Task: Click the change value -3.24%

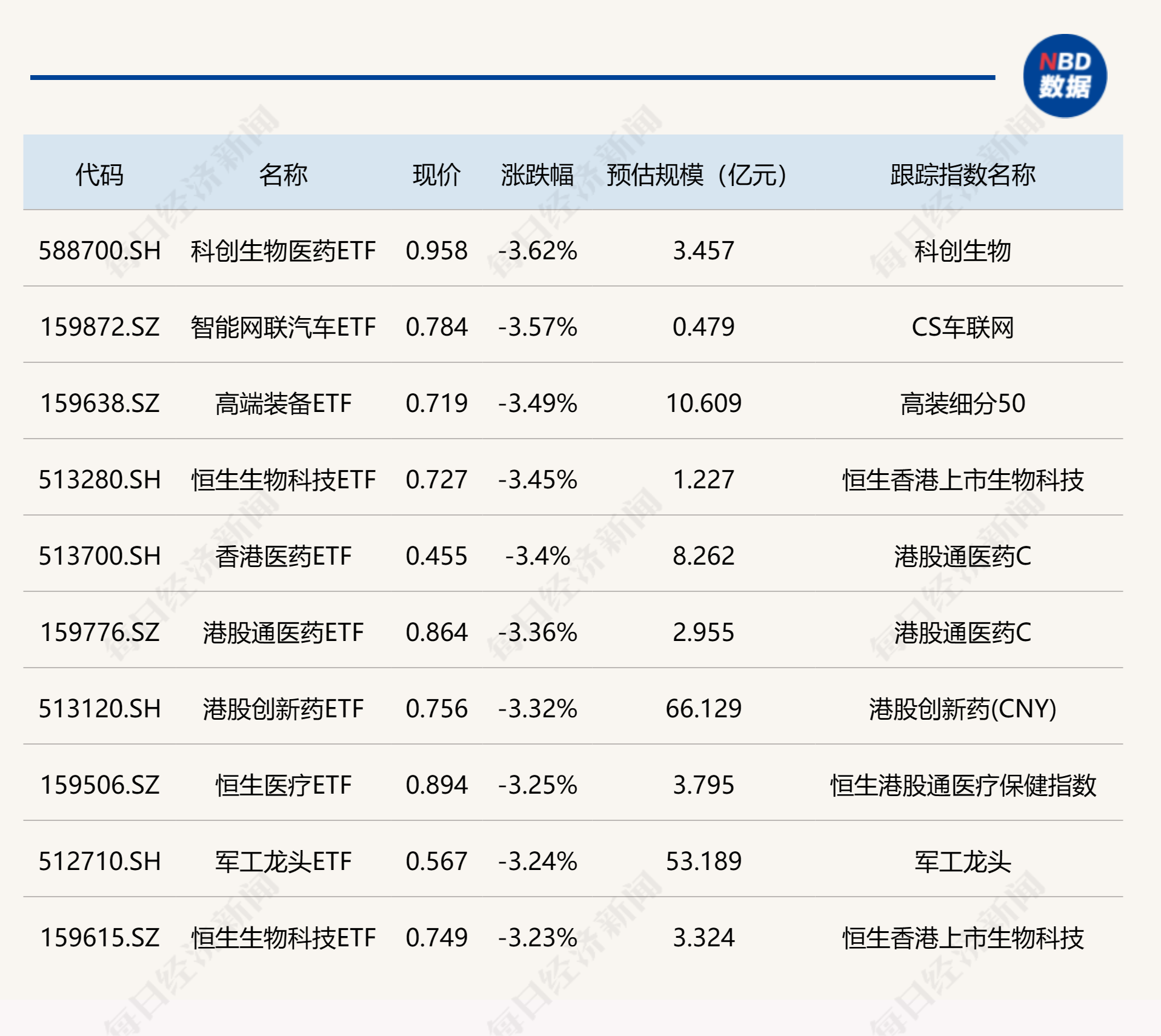Action: tap(537, 862)
